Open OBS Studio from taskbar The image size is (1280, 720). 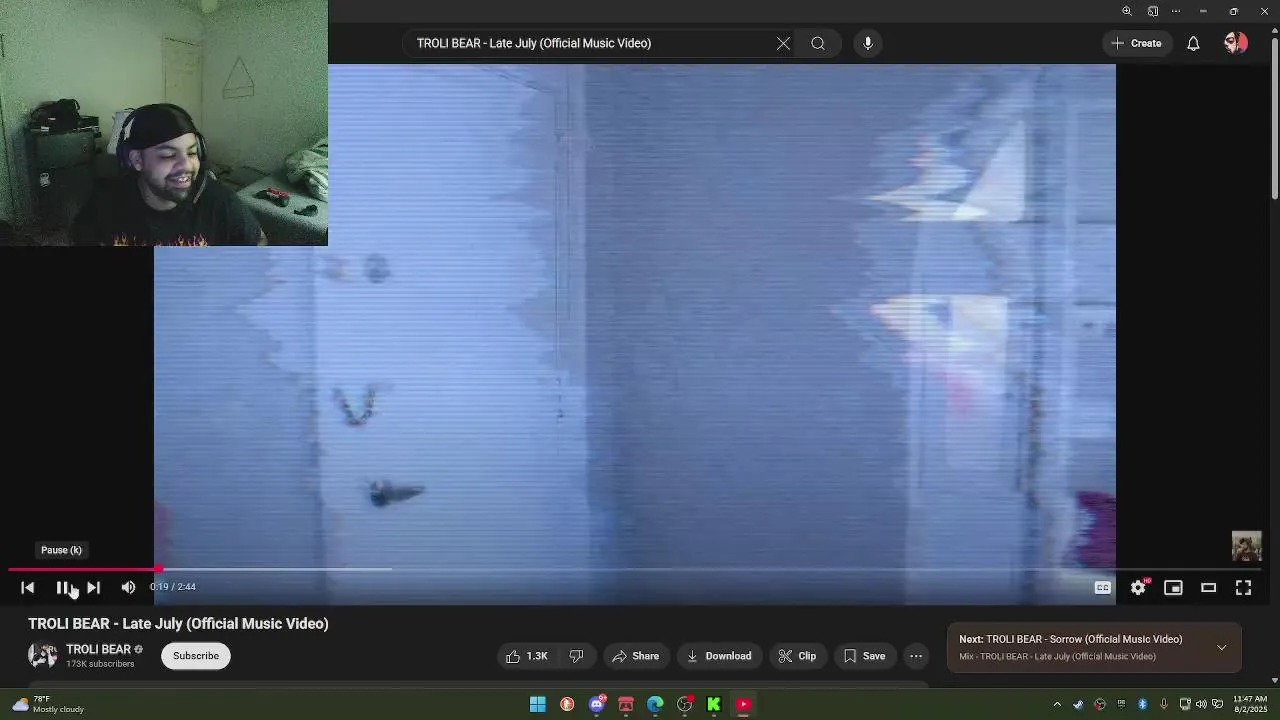click(685, 704)
